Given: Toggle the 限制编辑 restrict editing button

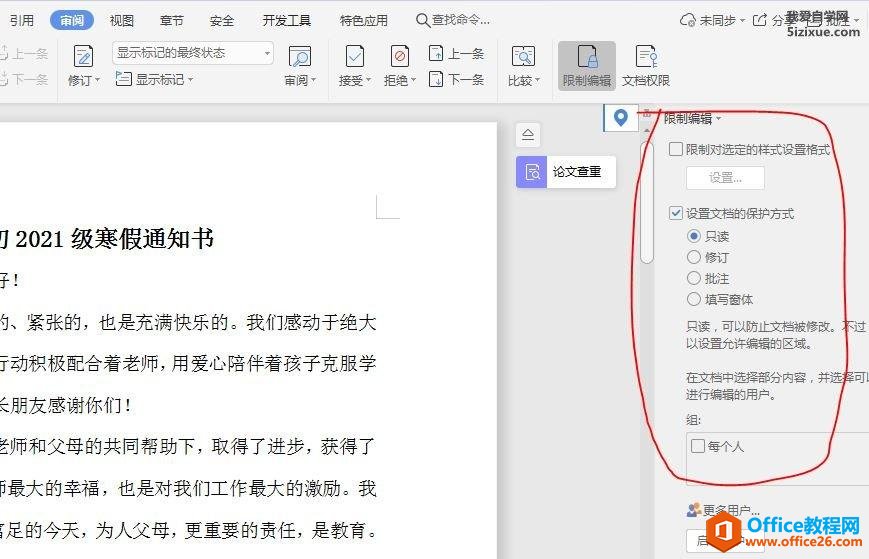Looking at the screenshot, I should tap(587, 66).
